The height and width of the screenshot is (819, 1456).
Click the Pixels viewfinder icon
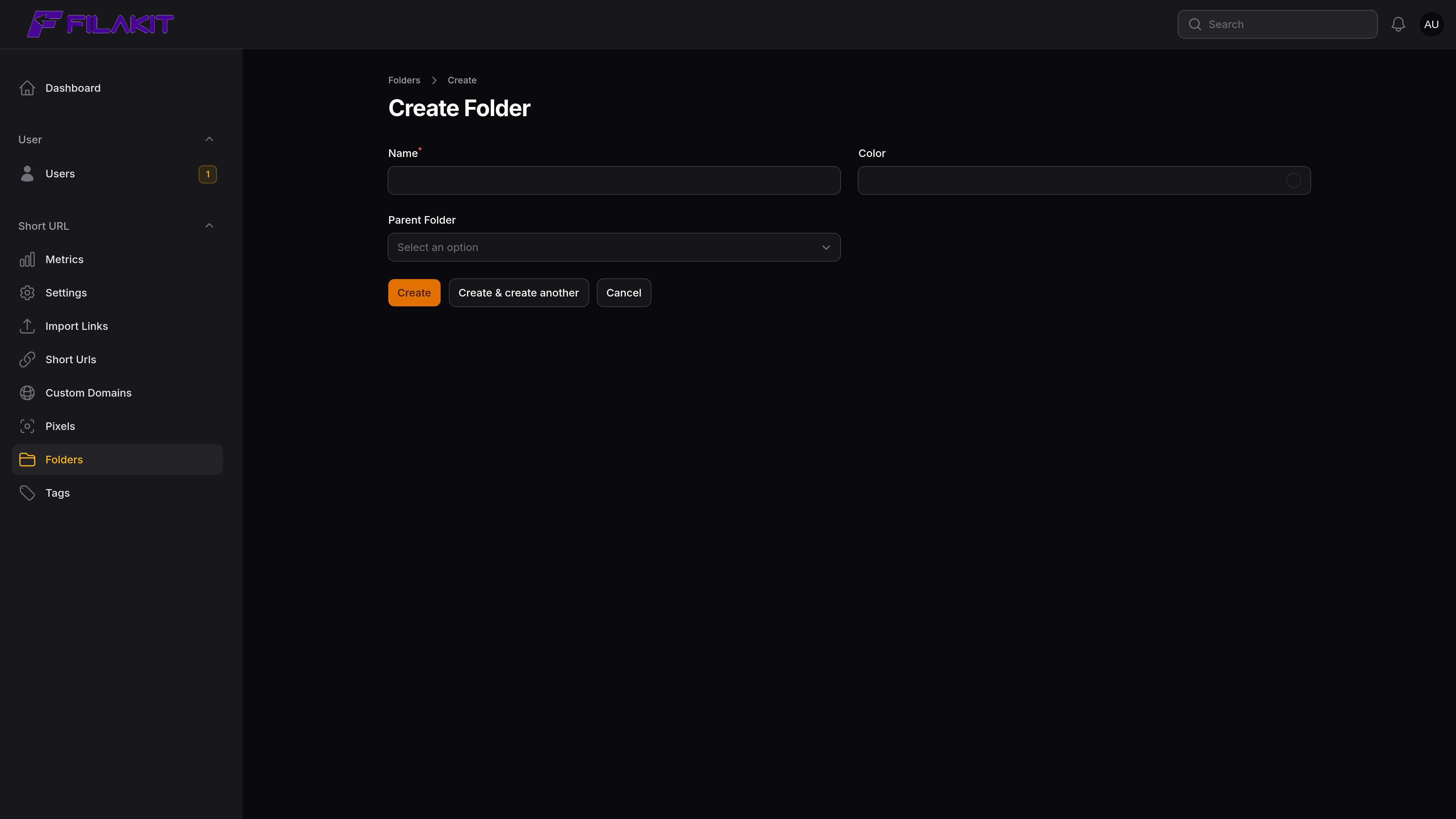pyautogui.click(x=27, y=426)
